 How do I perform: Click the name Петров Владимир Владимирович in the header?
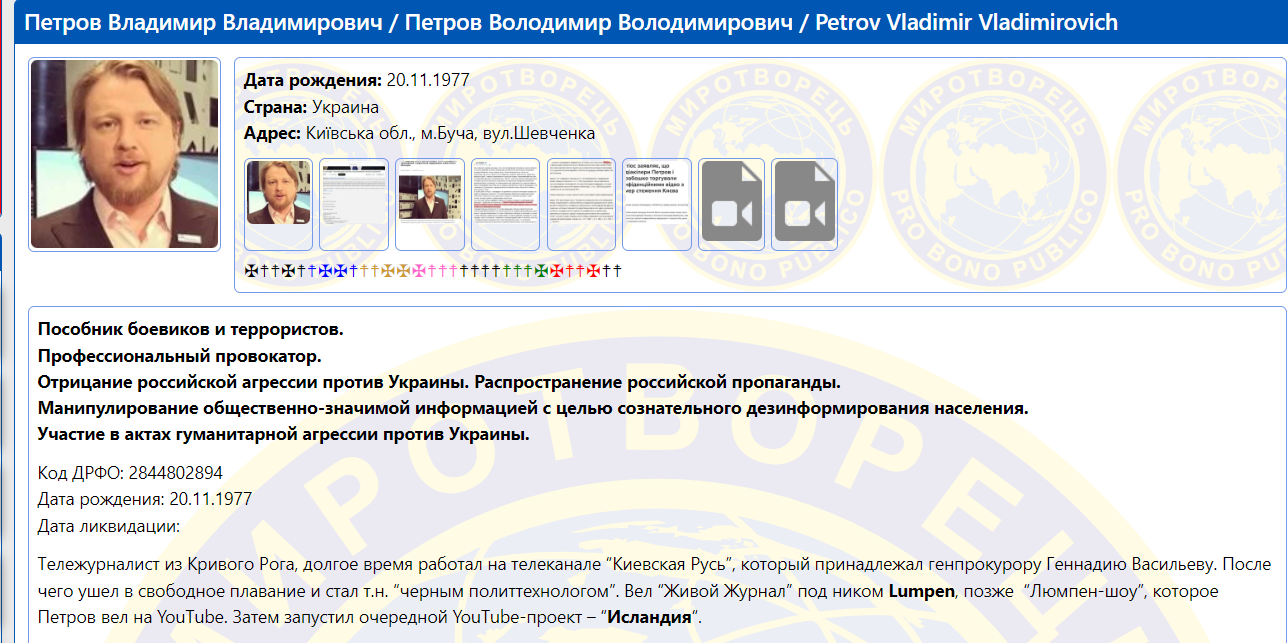pos(195,23)
